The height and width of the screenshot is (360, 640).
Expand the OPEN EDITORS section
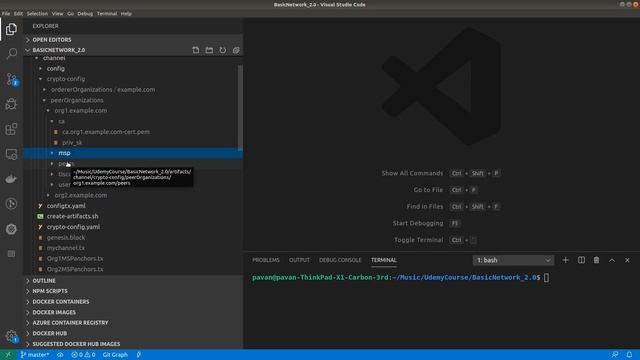point(133,40)
